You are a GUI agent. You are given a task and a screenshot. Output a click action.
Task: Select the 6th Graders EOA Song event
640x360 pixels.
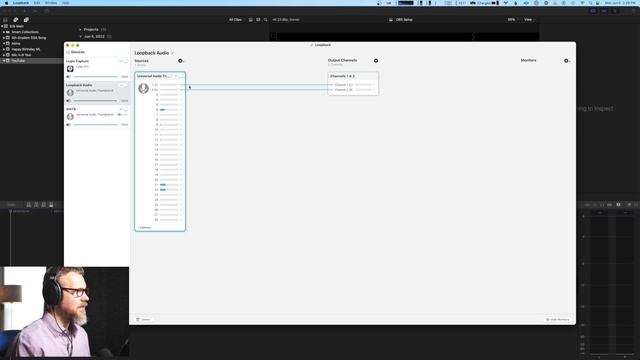coord(29,38)
